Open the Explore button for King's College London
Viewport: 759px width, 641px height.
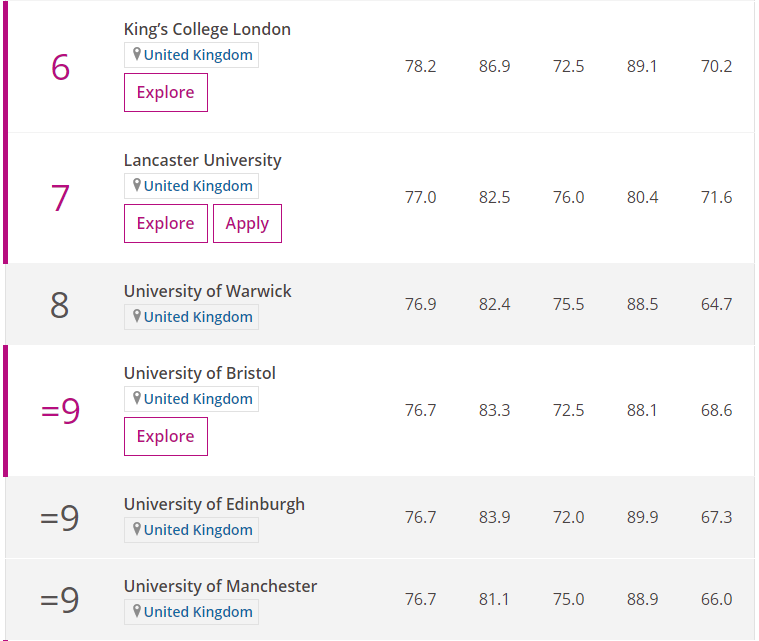click(x=166, y=92)
